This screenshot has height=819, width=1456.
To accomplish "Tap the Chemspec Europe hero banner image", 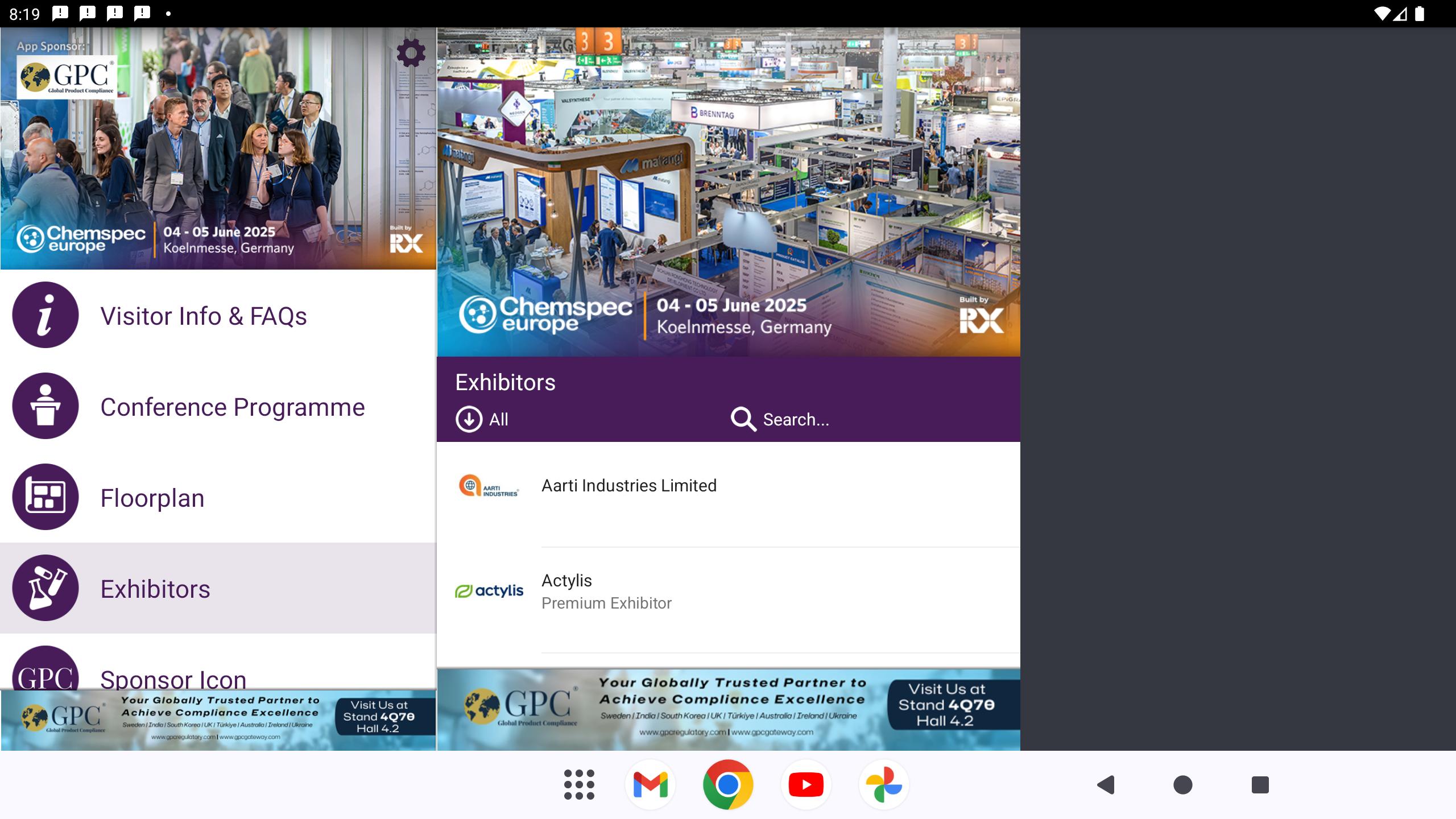I will tap(729, 192).
